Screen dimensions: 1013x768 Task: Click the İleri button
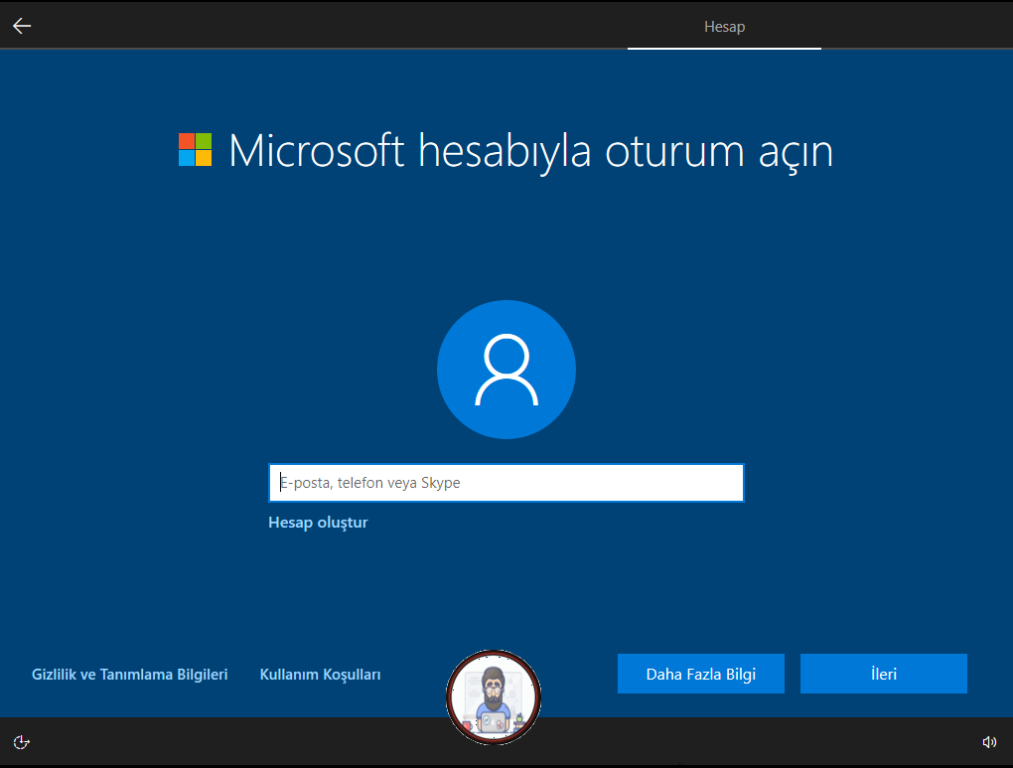pos(883,674)
